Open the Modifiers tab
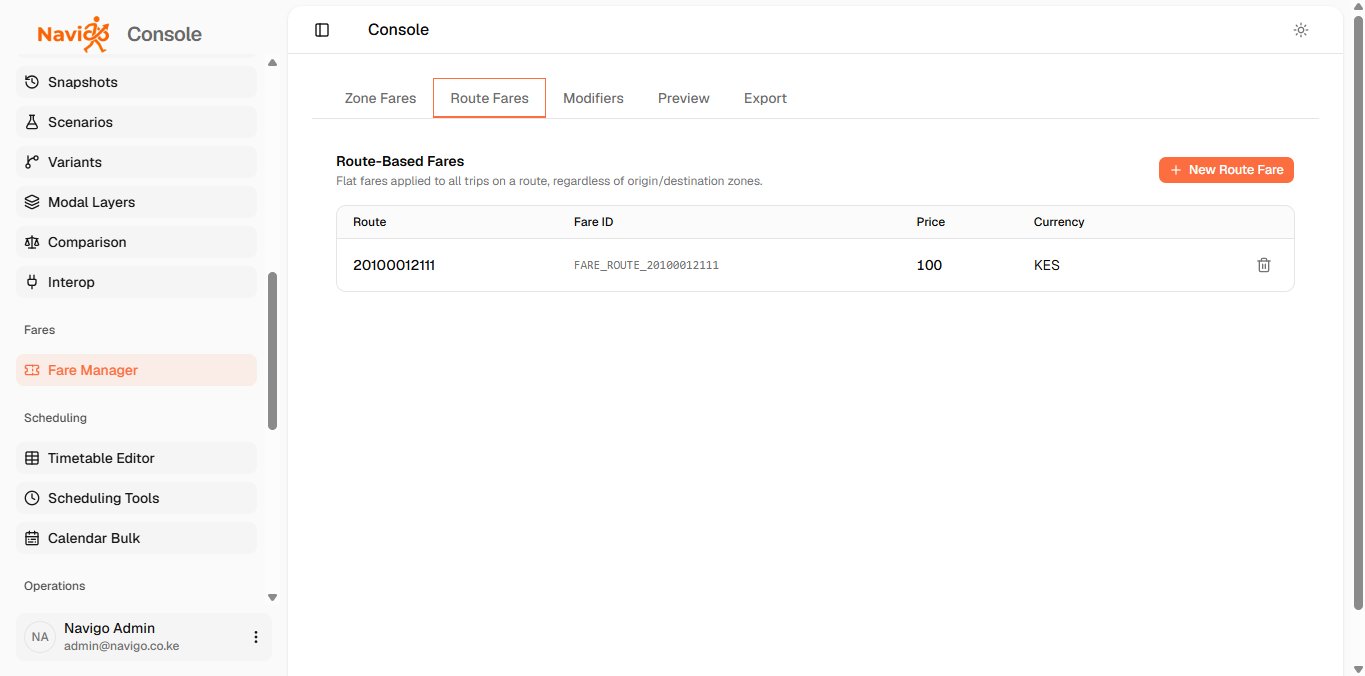The height and width of the screenshot is (676, 1365). (593, 98)
